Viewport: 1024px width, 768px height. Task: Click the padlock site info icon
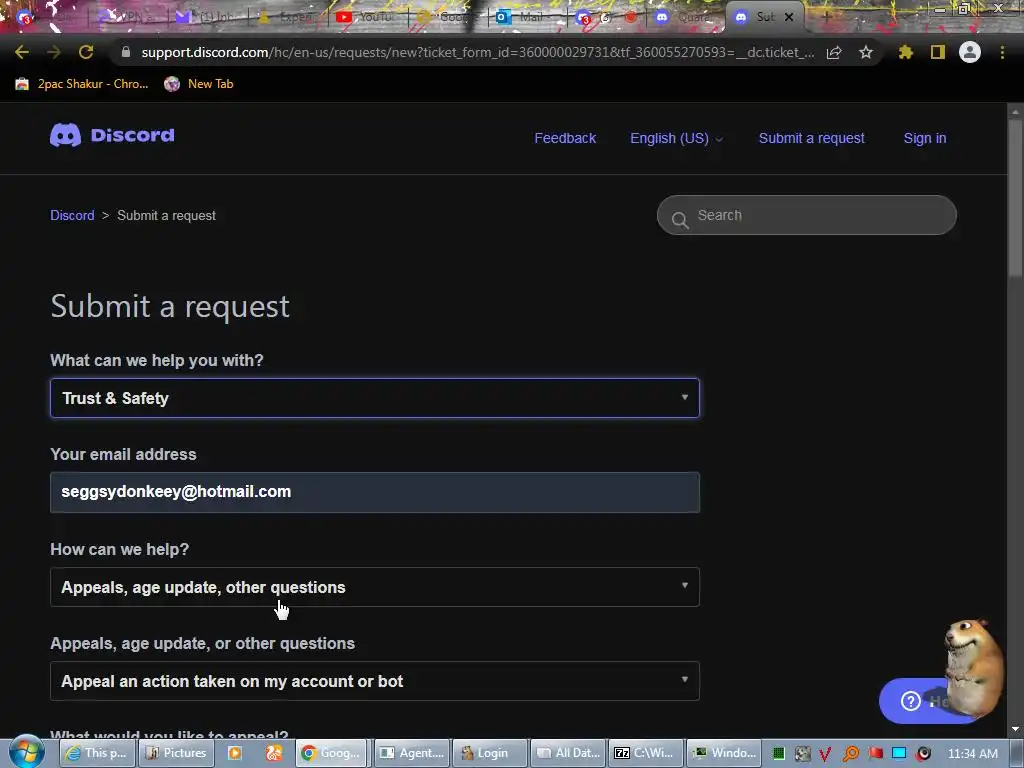[x=125, y=52]
